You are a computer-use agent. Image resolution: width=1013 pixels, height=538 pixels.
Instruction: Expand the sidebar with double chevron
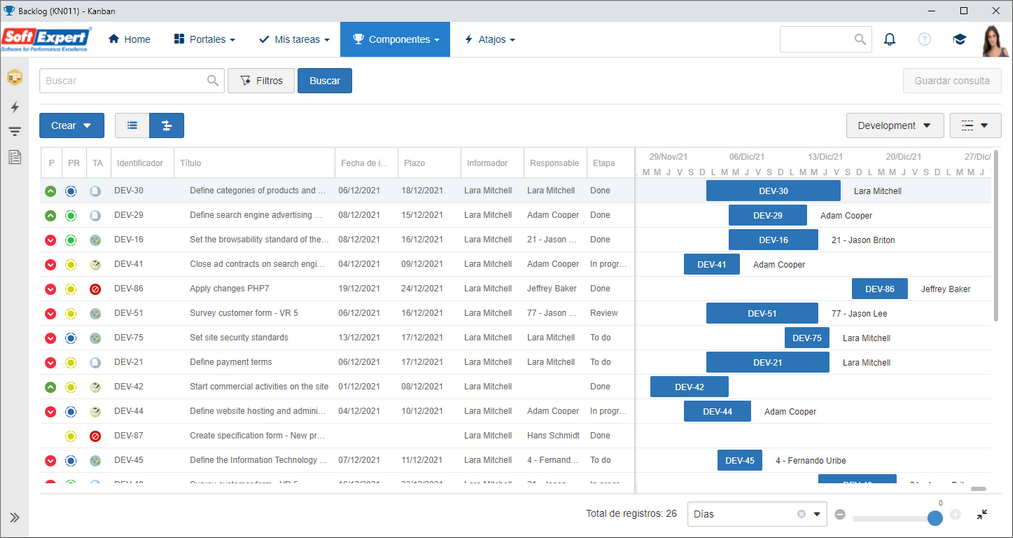(x=14, y=517)
